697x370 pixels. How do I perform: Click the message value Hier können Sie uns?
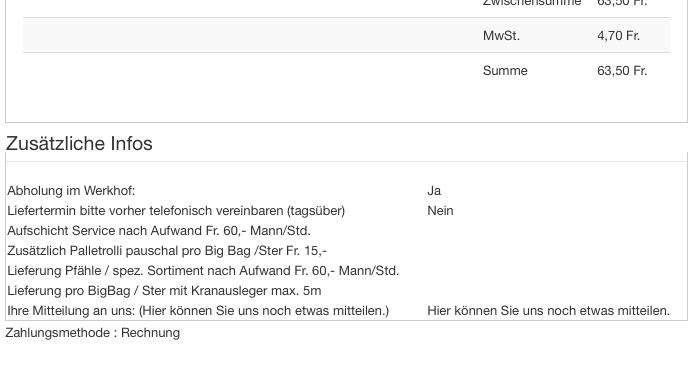click(x=549, y=311)
